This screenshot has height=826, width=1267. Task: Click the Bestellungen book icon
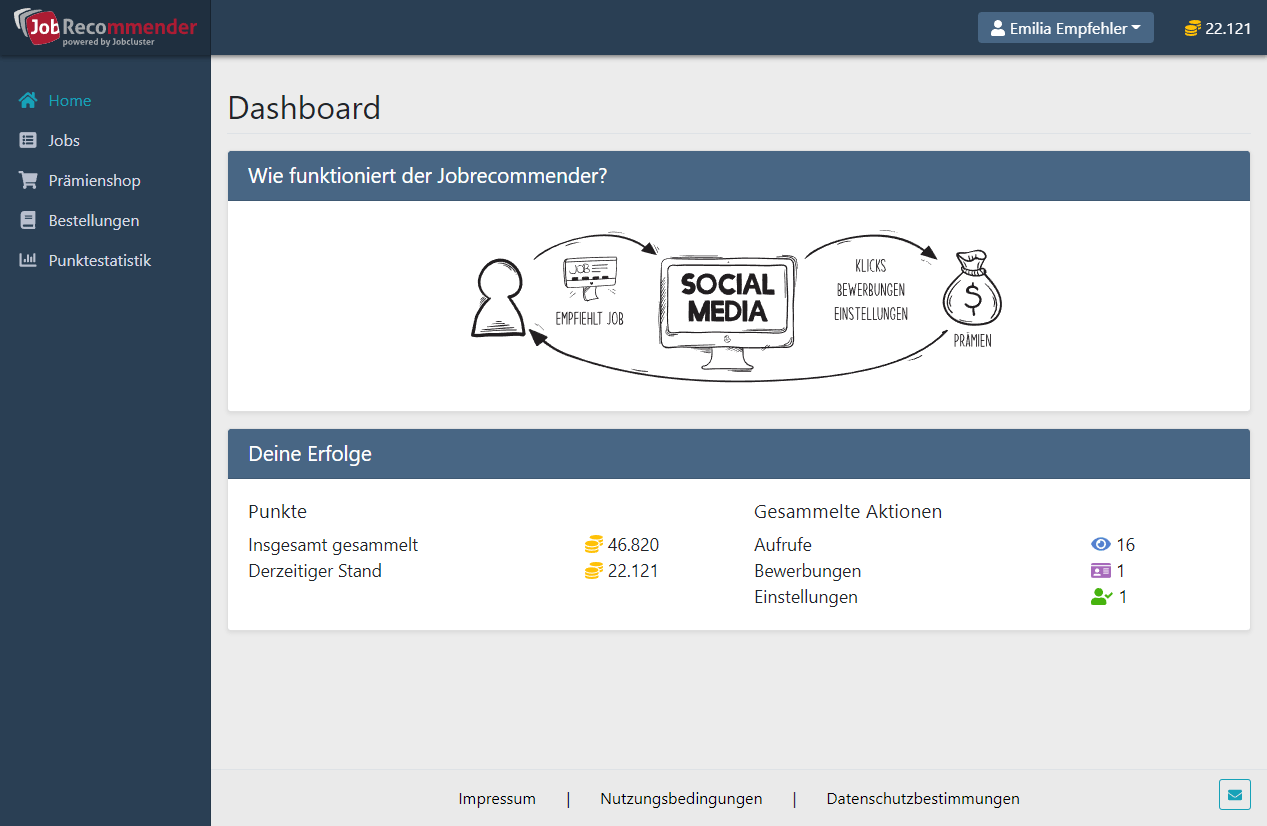28,221
